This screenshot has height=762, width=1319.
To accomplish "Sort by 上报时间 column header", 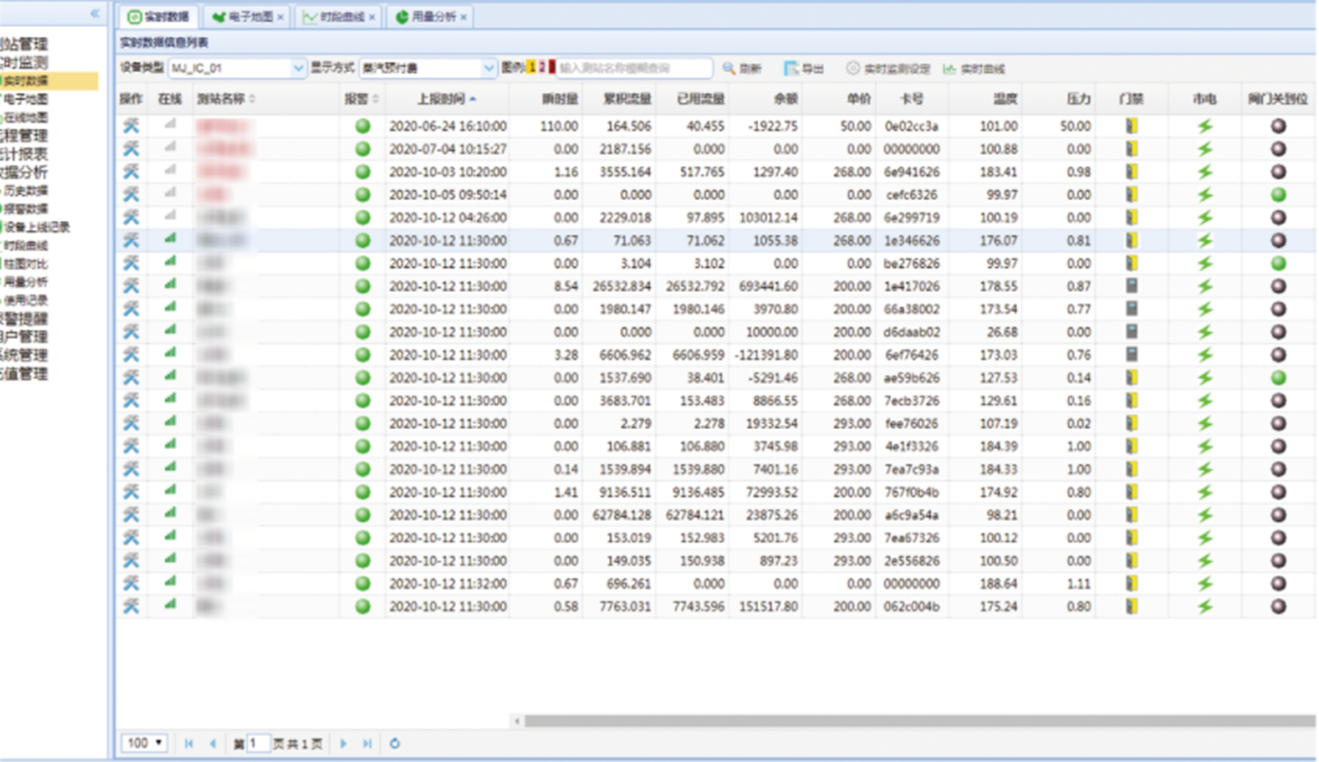I will coord(447,99).
